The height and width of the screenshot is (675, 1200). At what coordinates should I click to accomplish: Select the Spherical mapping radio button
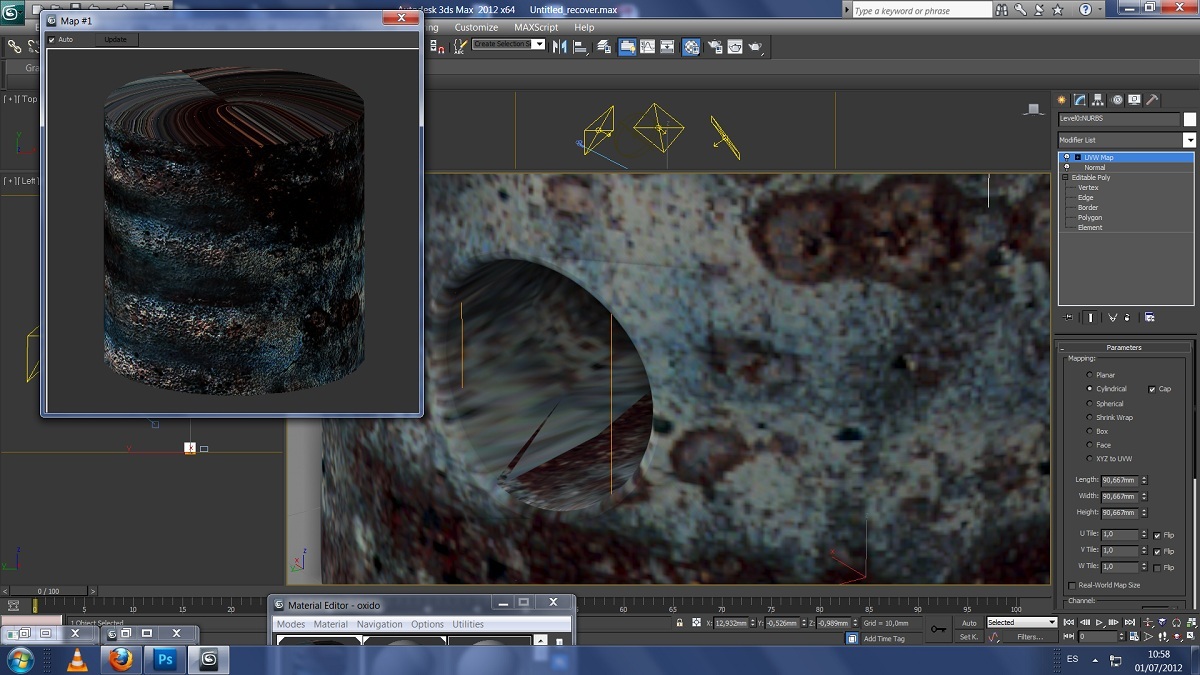click(1090, 404)
